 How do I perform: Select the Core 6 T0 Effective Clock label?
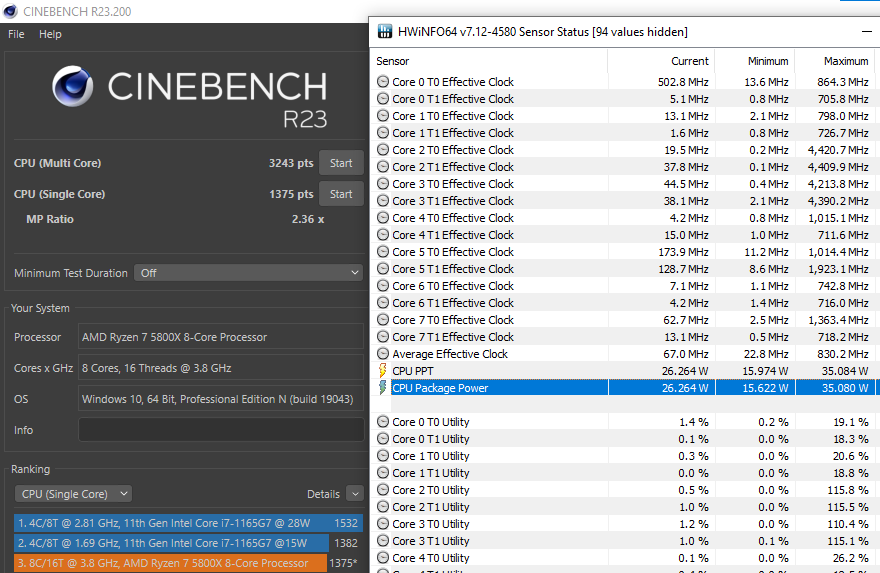click(453, 286)
